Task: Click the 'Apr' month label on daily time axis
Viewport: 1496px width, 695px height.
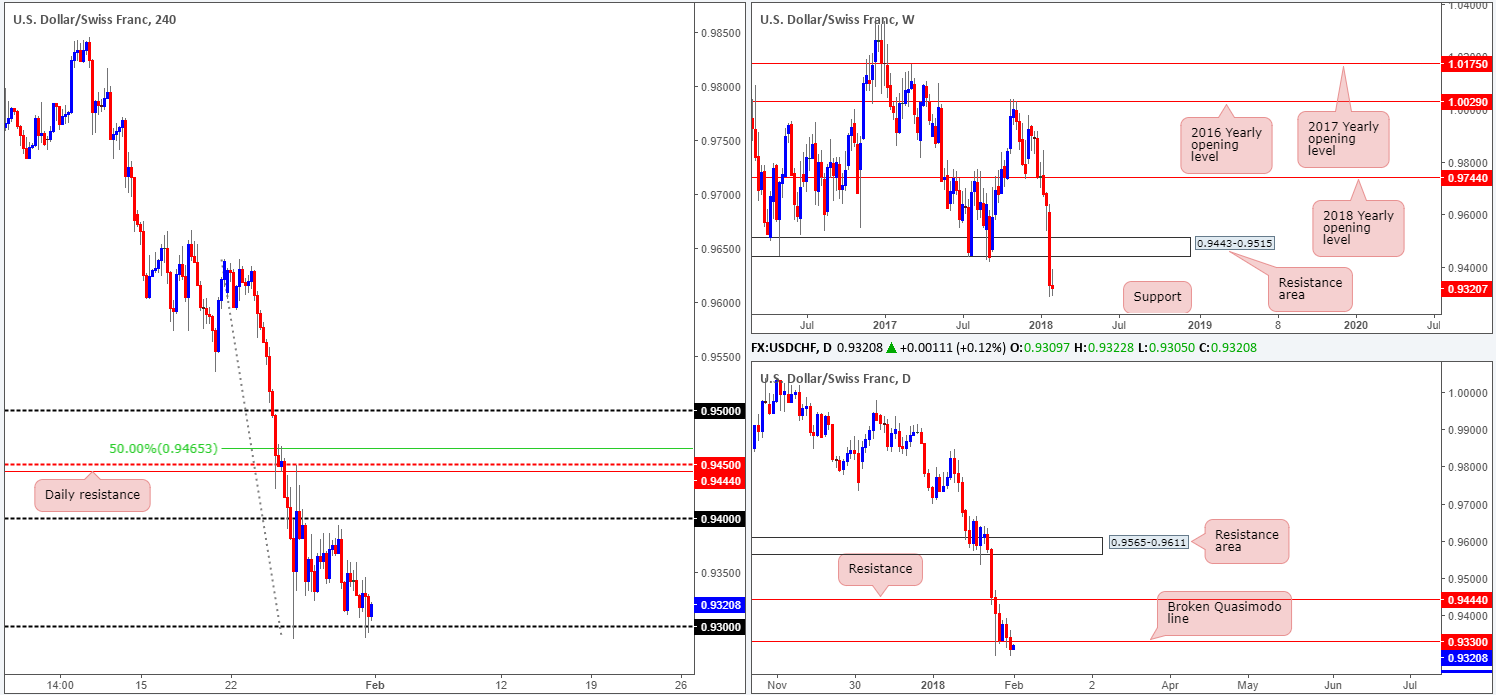Action: point(1169,686)
